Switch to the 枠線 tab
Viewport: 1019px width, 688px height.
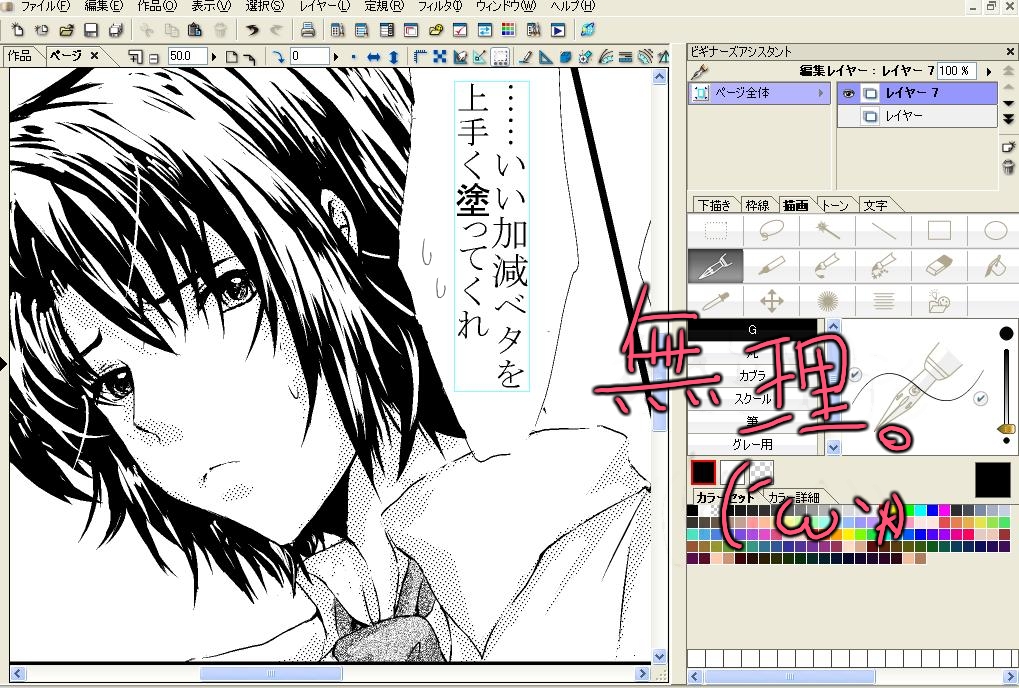tap(757, 205)
